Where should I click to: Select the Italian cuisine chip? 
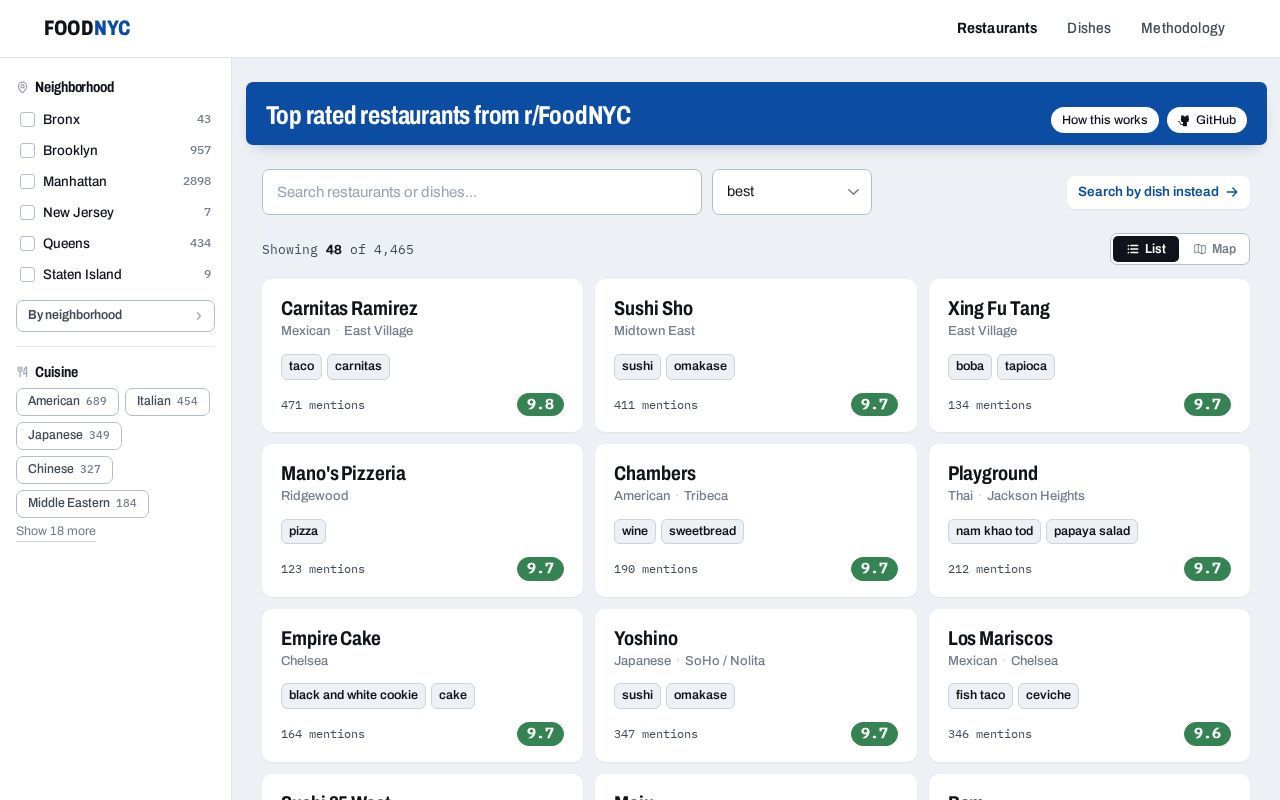[x=167, y=402]
